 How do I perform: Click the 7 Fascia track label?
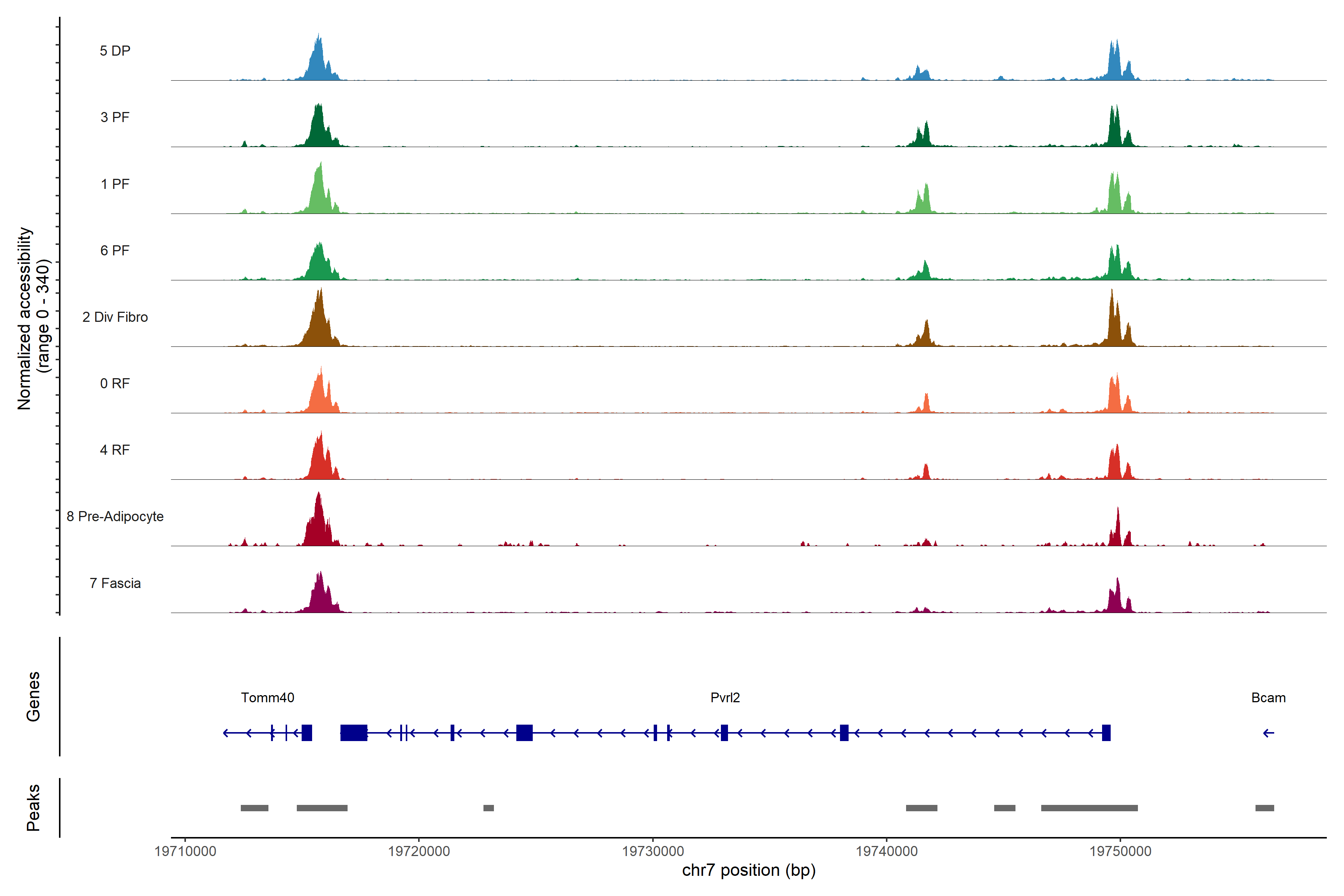115,584
